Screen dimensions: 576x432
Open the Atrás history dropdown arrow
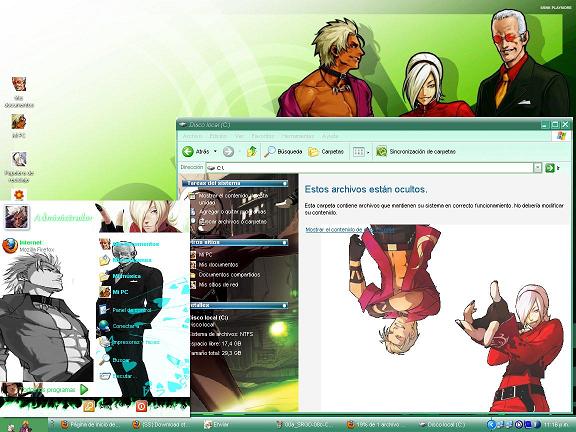tap(215, 151)
